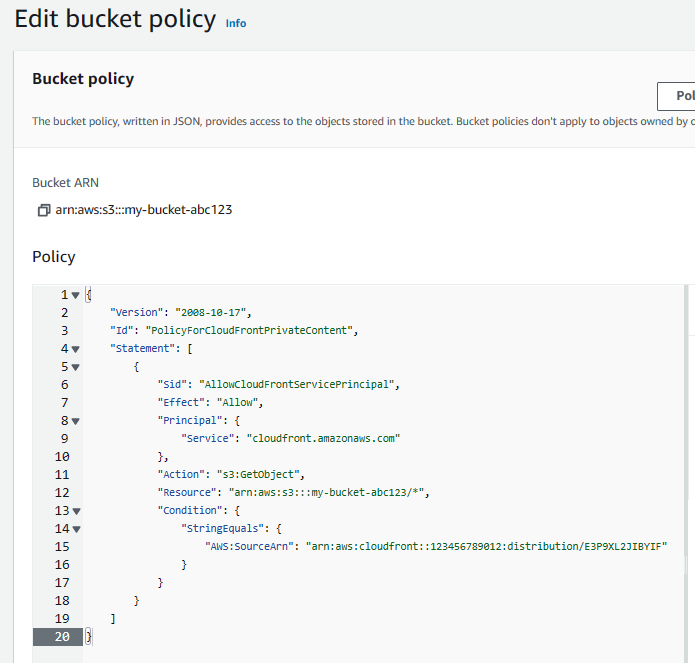This screenshot has width=695, height=663.
Task: Click the "Effect" key on line 7
Action: [x=181, y=402]
